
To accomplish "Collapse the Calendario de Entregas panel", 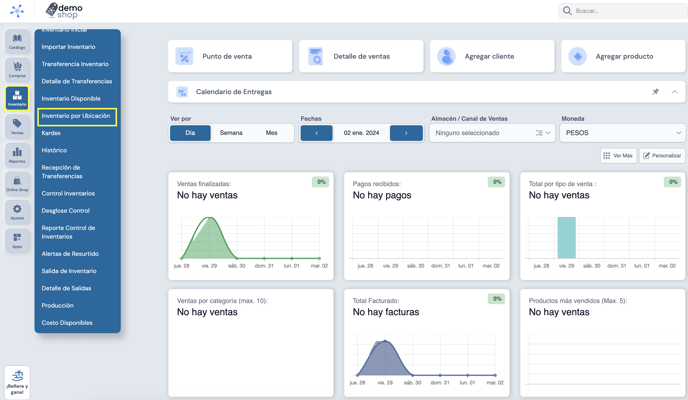I will [x=674, y=92].
